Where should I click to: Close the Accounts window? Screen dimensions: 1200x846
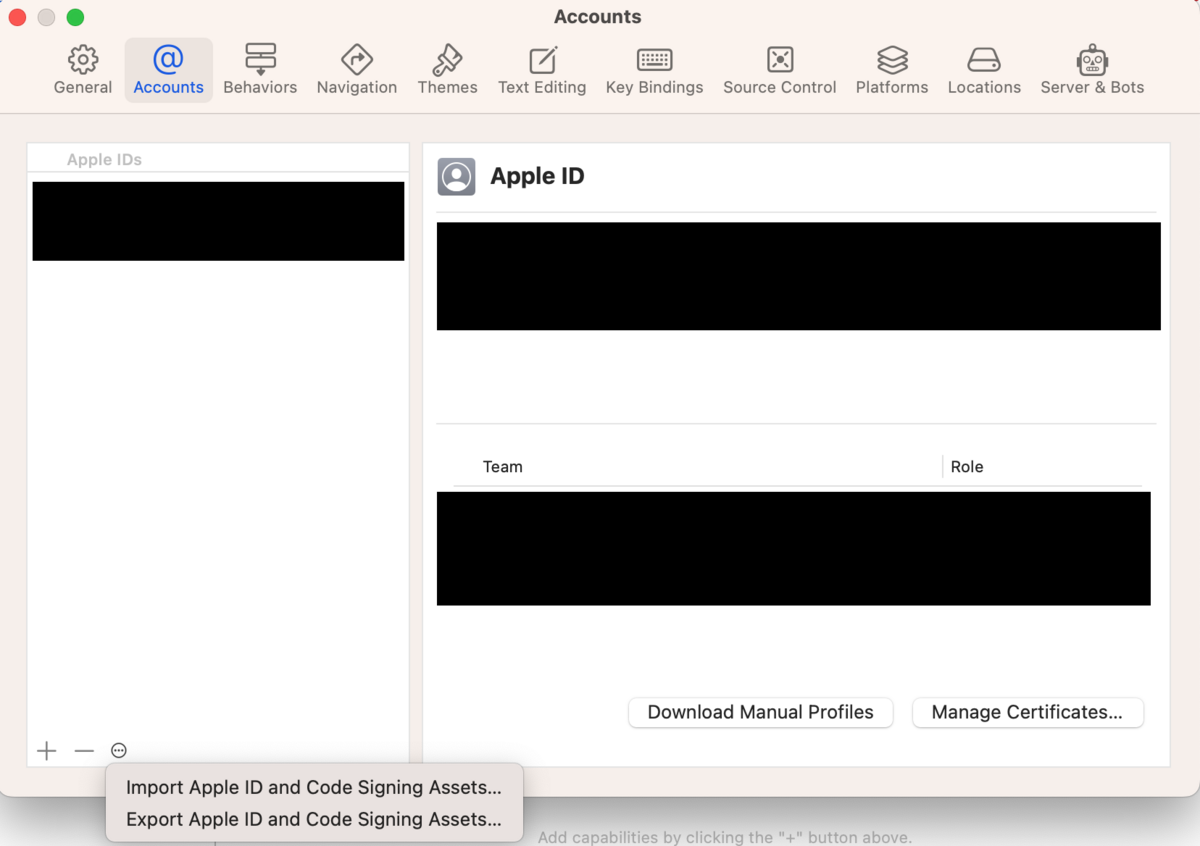click(17, 17)
